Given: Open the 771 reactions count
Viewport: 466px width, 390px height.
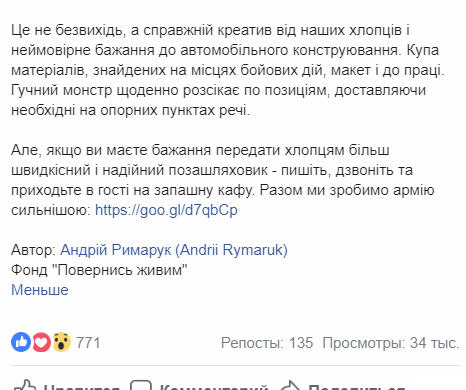Looking at the screenshot, I should [88, 343].
